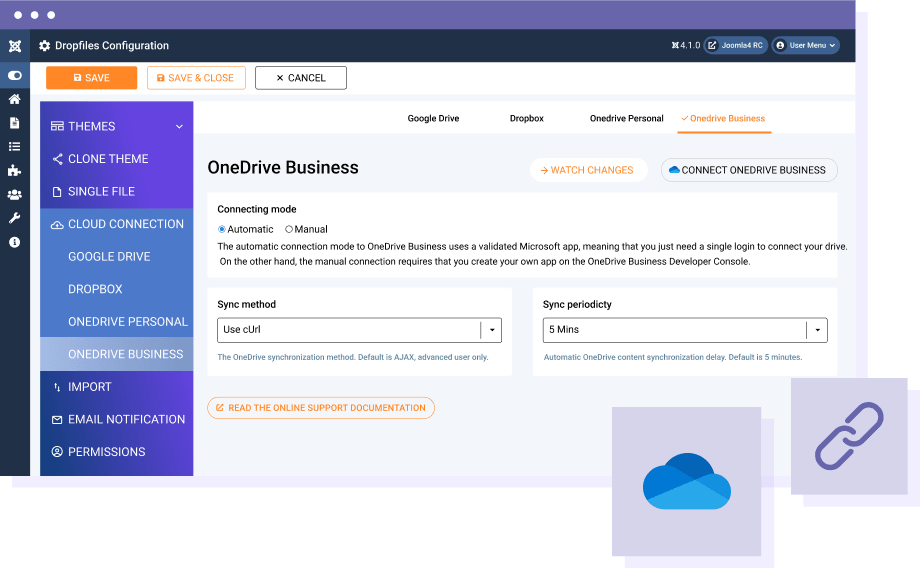Toggle the sidebar menu switch icon
The image size is (920, 568).
point(15,75)
